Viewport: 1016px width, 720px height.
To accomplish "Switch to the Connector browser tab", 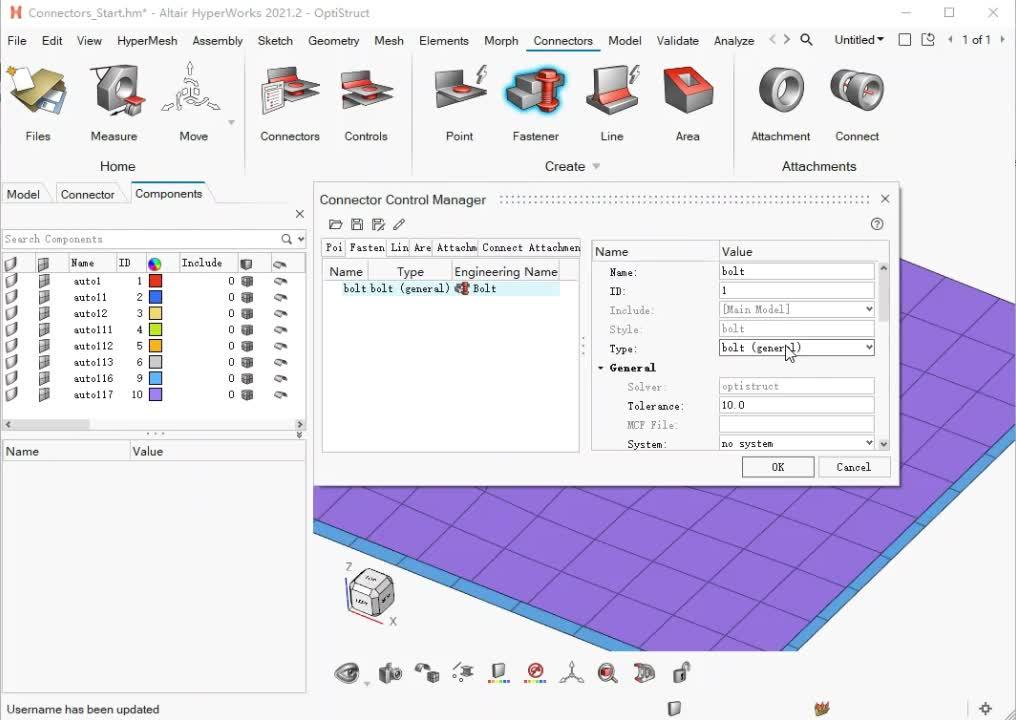I will [88, 194].
